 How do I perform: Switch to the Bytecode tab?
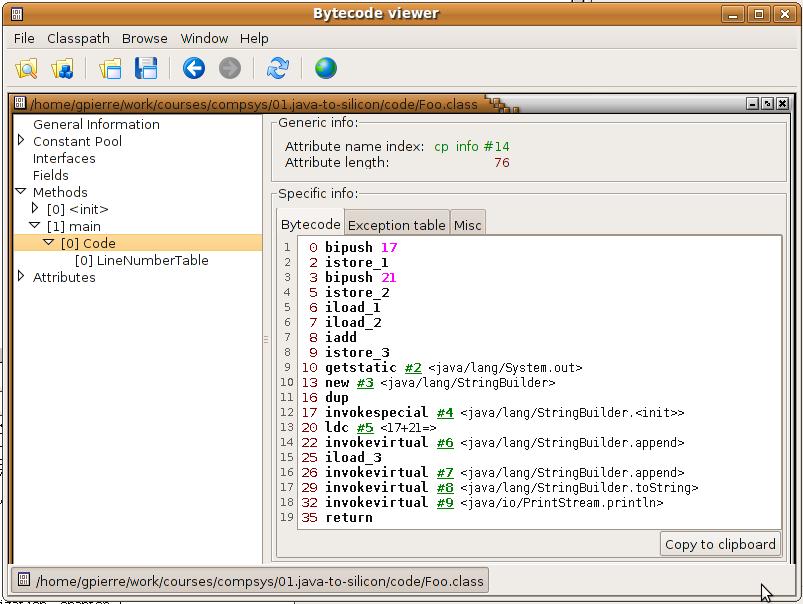click(310, 224)
